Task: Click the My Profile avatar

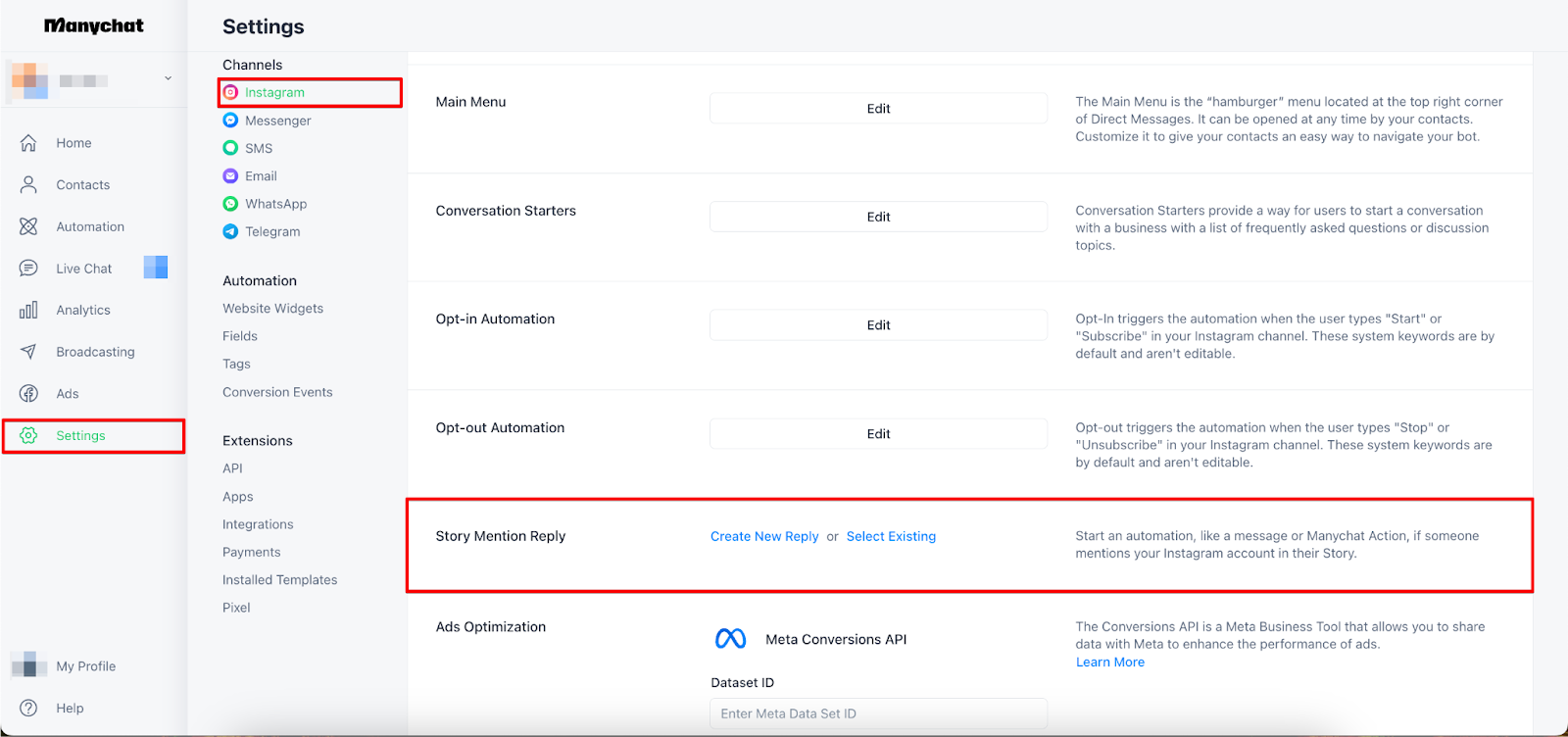Action: point(29,665)
